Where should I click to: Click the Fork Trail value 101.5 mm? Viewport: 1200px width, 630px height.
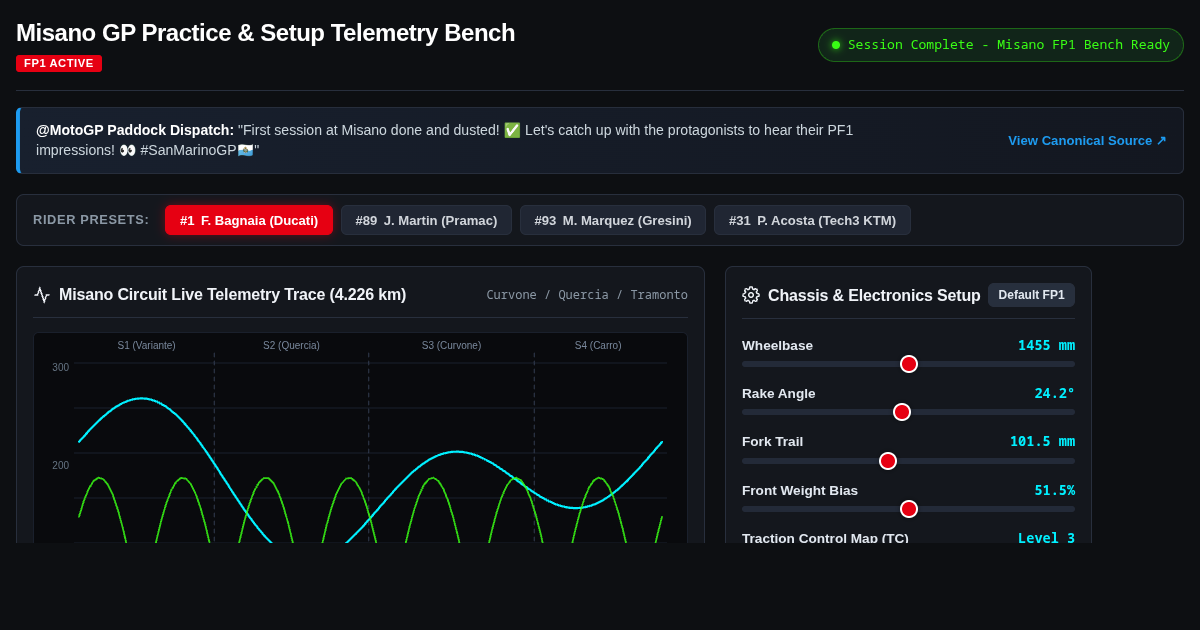(x=1042, y=441)
